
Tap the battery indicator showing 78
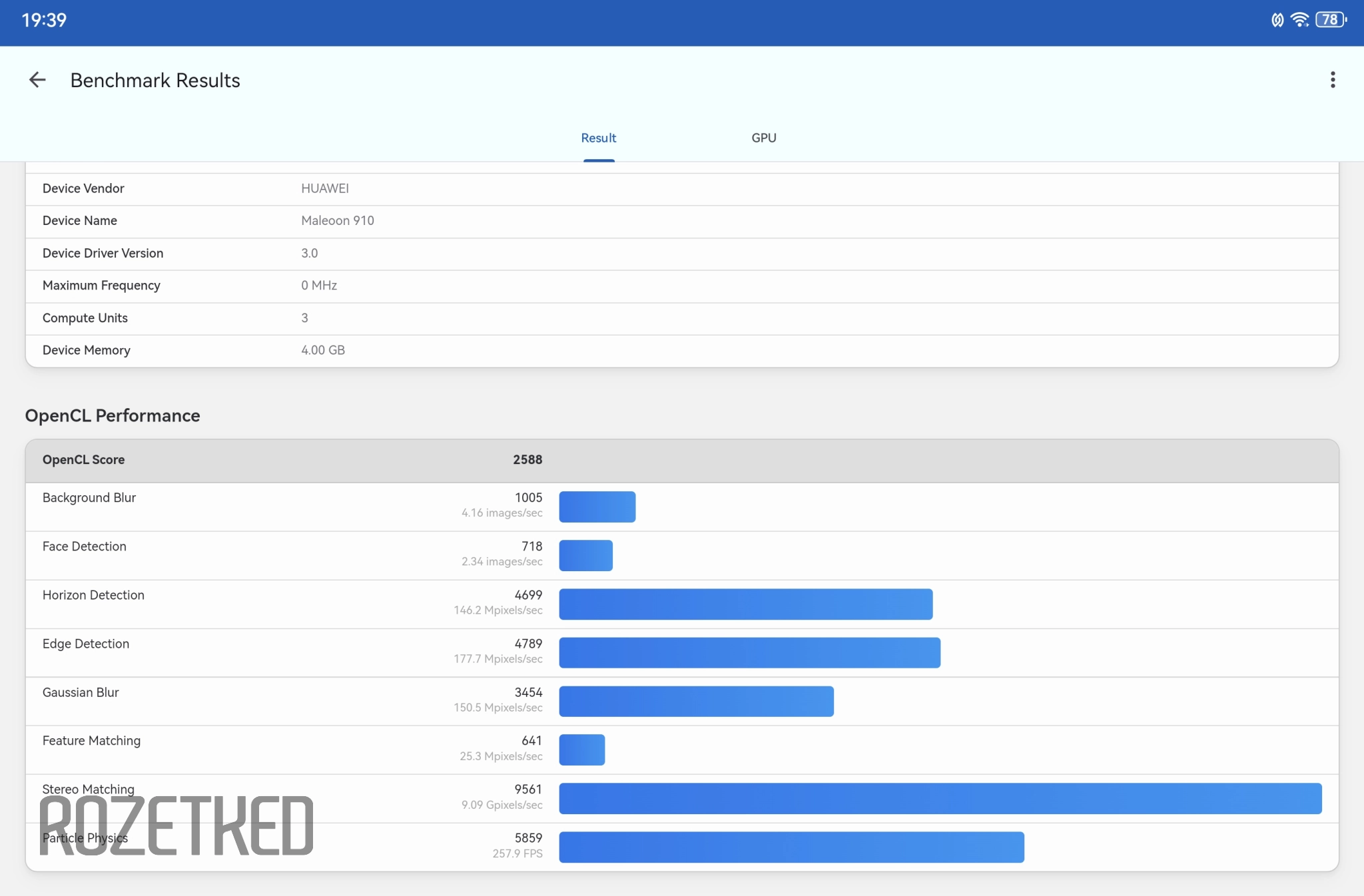[x=1331, y=20]
